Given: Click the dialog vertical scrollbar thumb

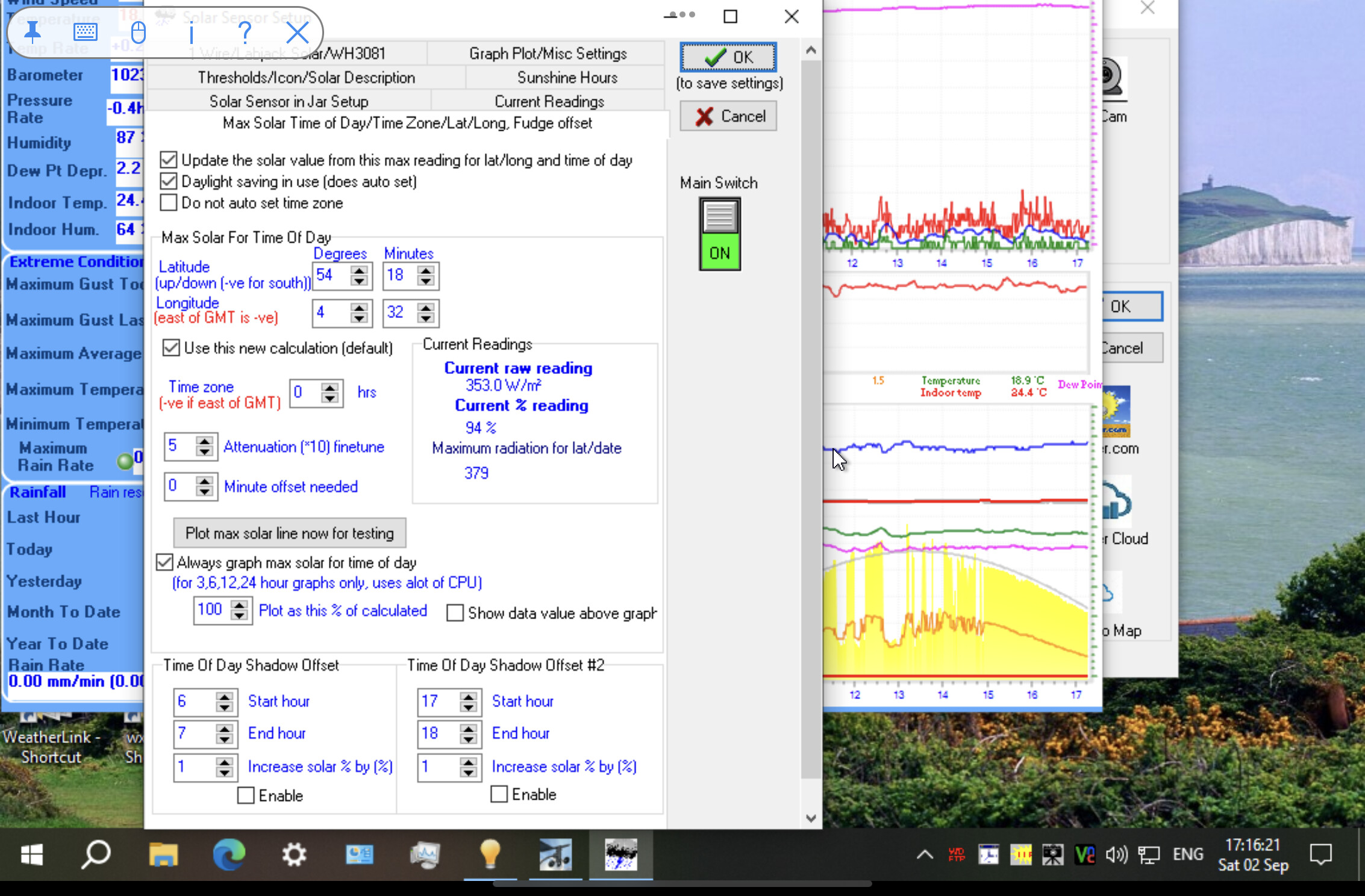Looking at the screenshot, I should click(811, 418).
